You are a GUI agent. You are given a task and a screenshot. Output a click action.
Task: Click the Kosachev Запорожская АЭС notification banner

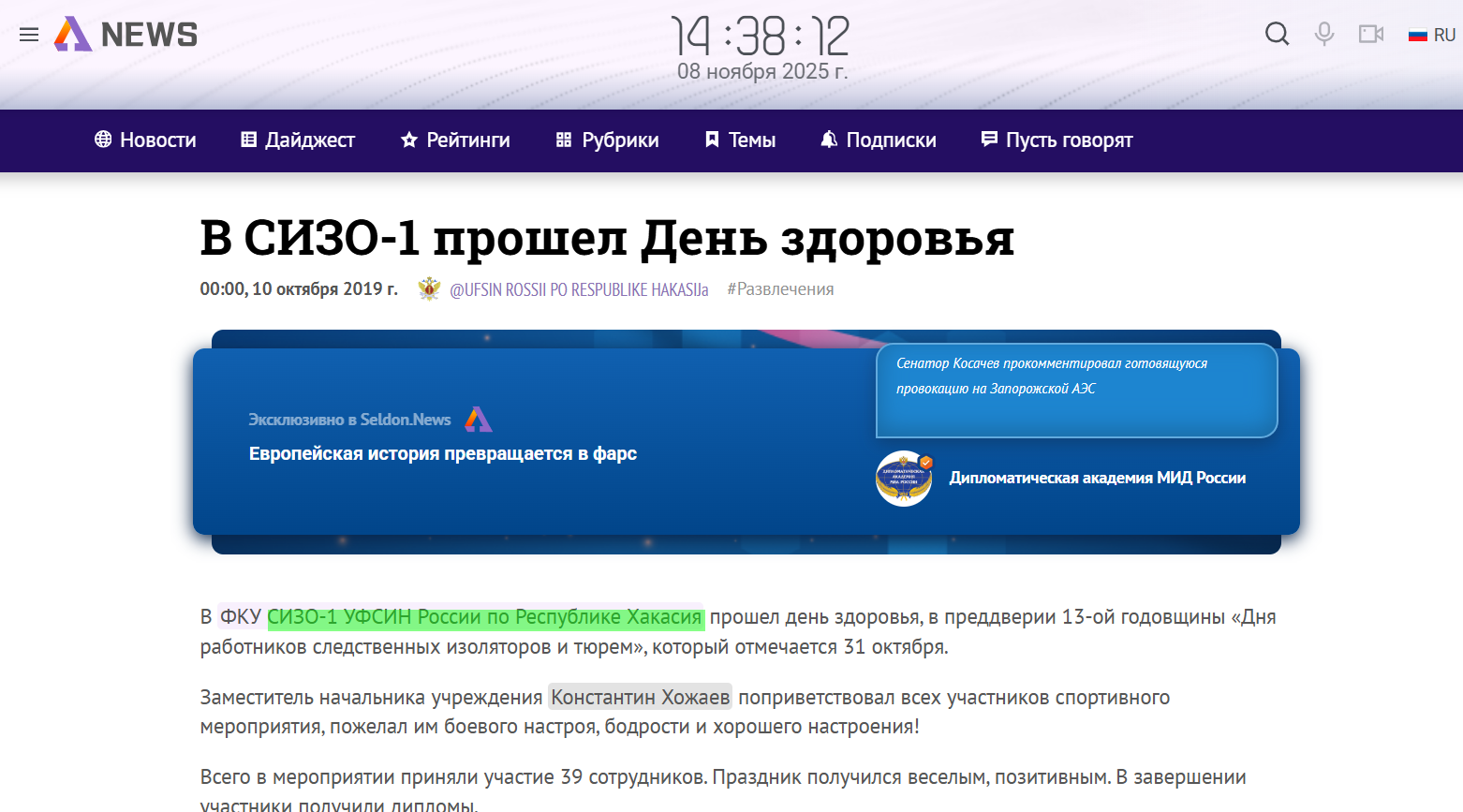pos(1075,391)
